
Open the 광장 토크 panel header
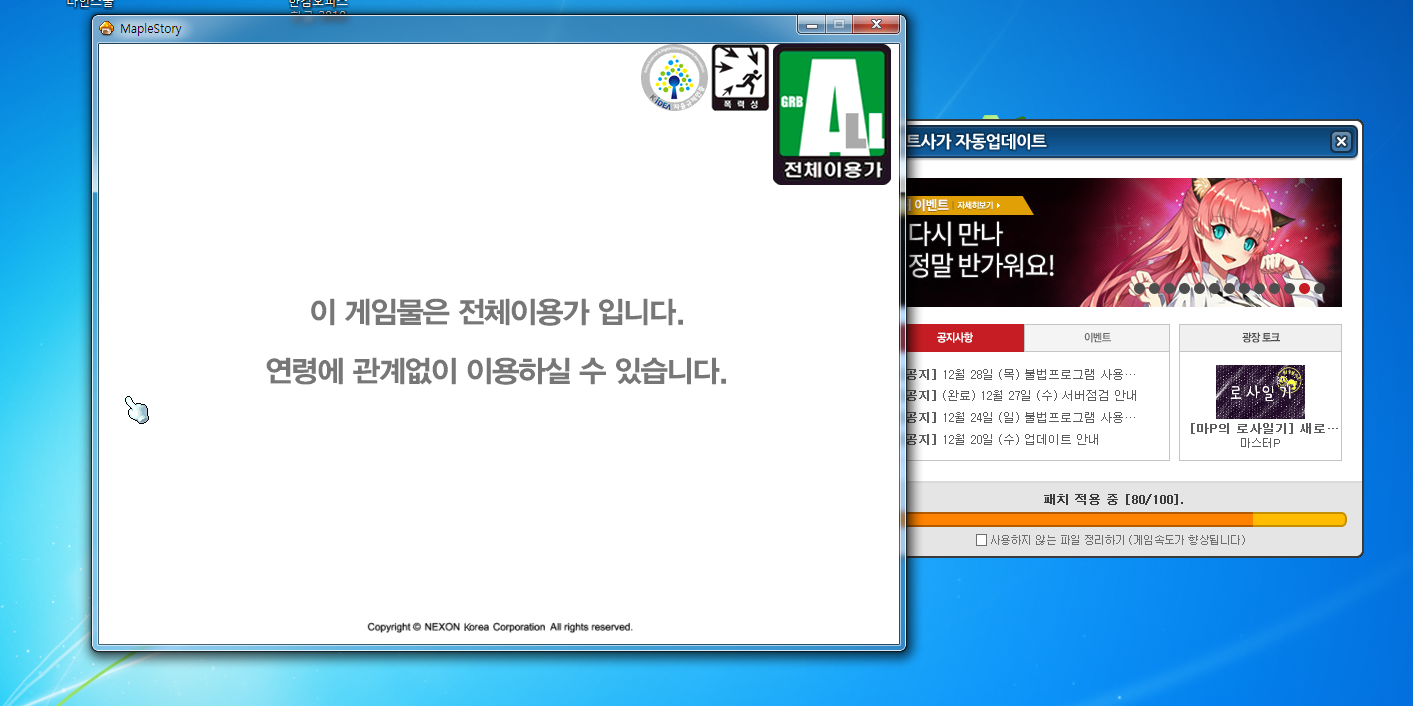[x=1260, y=338]
